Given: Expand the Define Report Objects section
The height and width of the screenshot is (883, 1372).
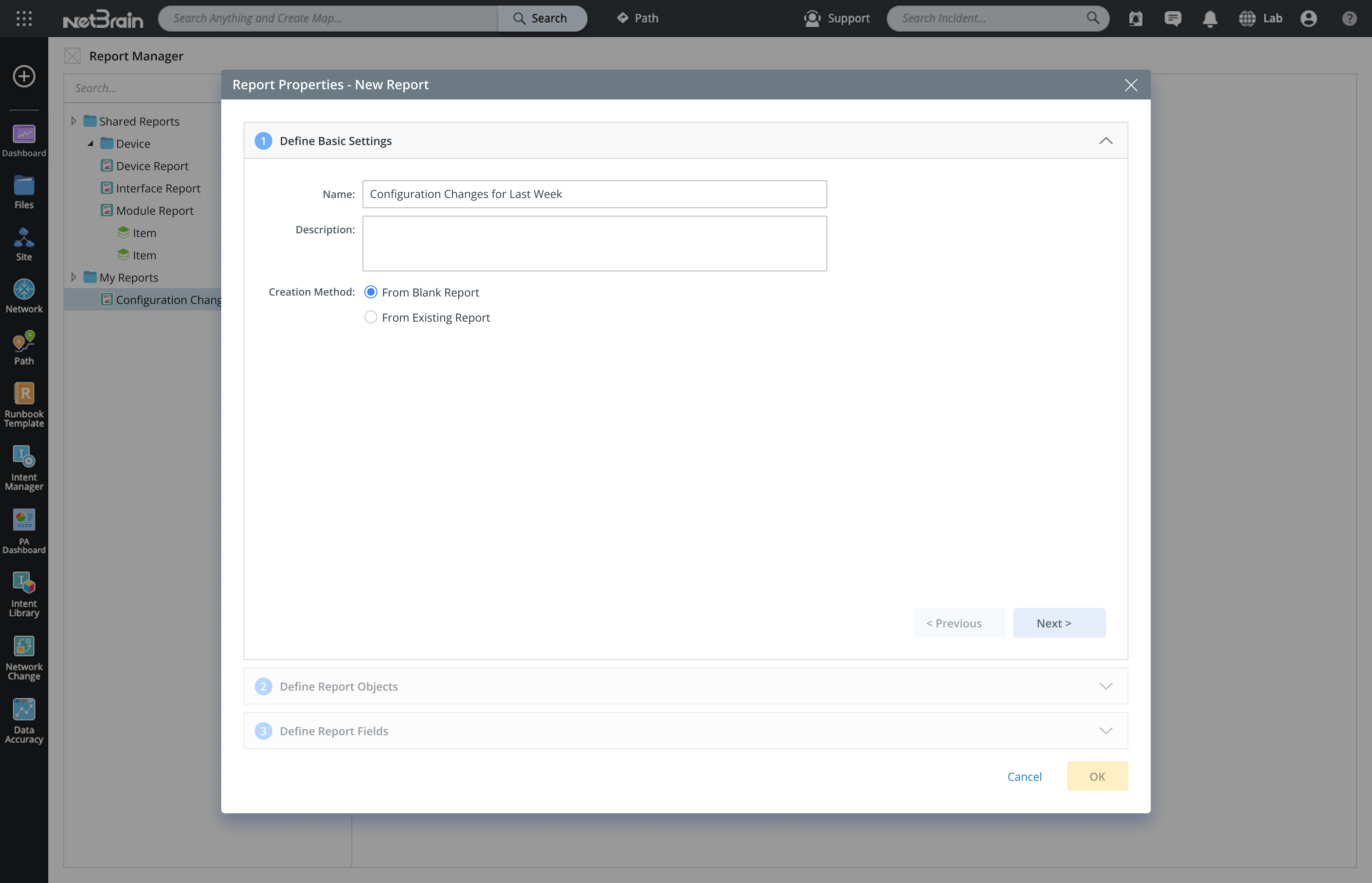Looking at the screenshot, I should pyautogui.click(x=1106, y=686).
